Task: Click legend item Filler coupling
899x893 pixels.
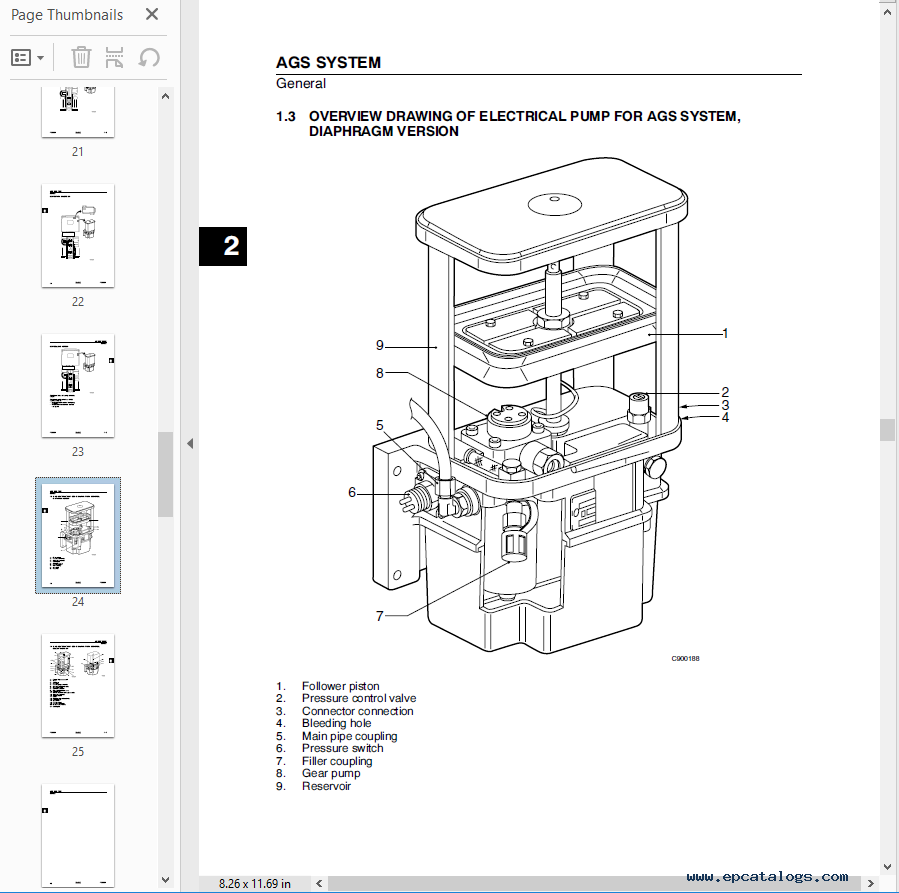Action: (x=337, y=761)
